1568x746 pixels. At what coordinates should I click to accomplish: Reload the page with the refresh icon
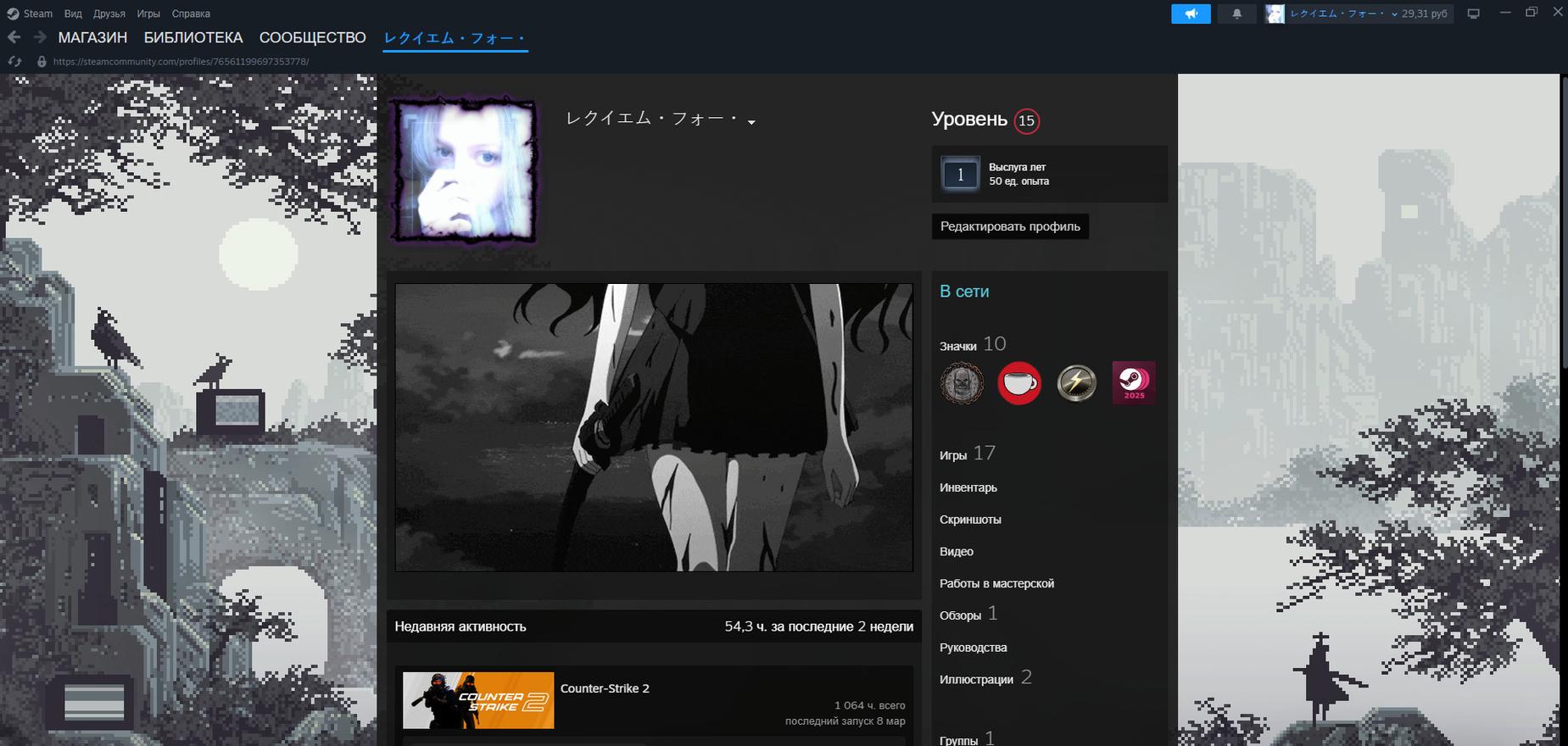(x=14, y=61)
